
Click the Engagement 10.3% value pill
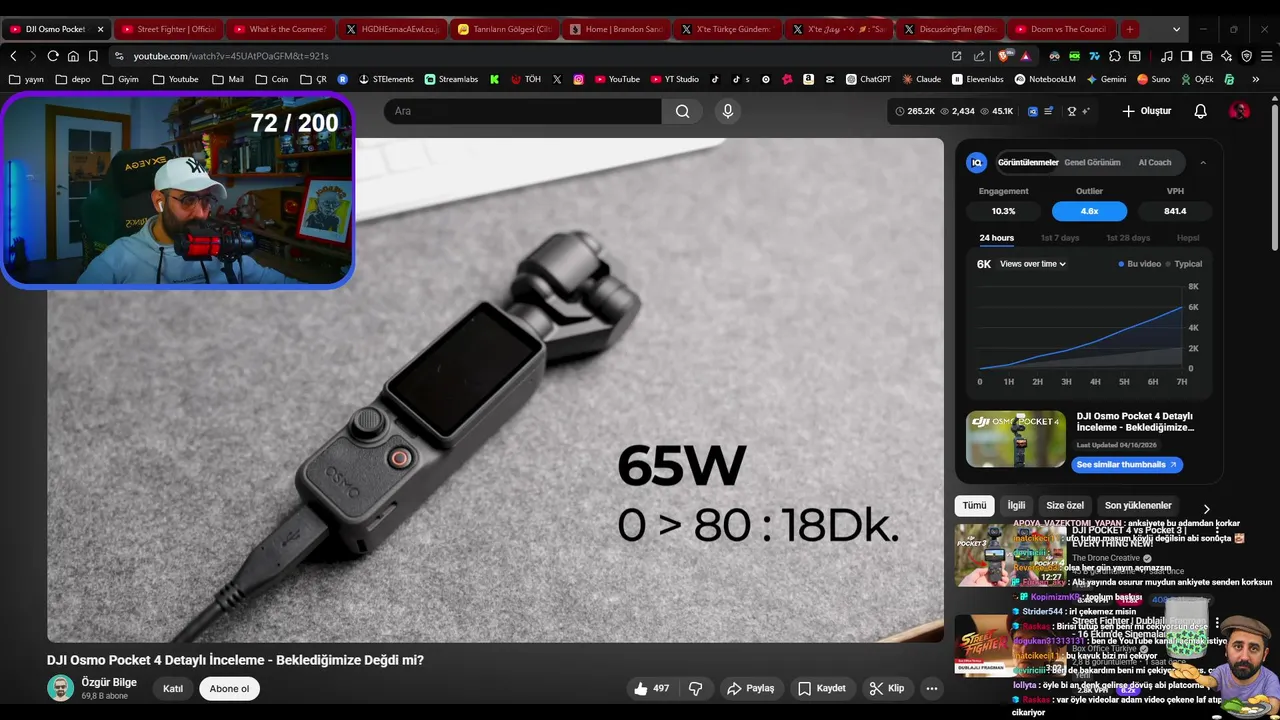[x=1003, y=211]
